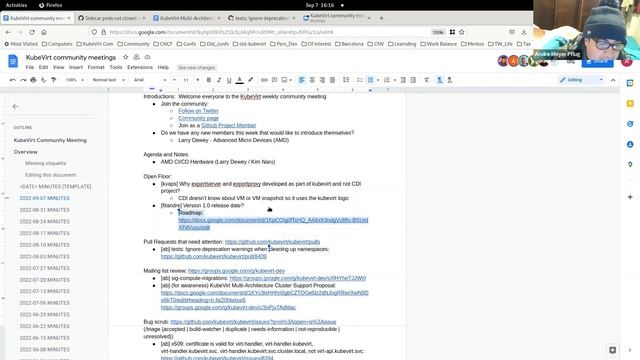Toggle the bulleted list
The width and height of the screenshot is (640, 360).
pos(370,80)
